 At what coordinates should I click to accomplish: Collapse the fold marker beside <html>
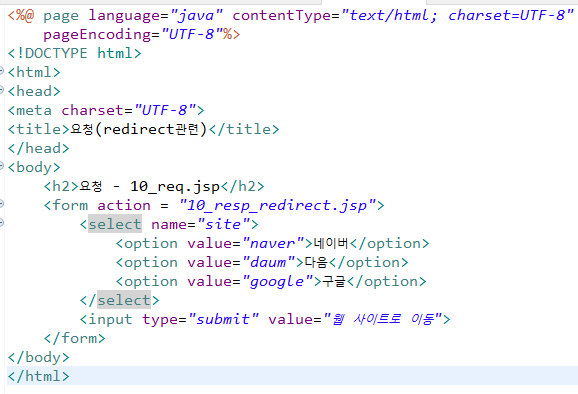(1, 70)
